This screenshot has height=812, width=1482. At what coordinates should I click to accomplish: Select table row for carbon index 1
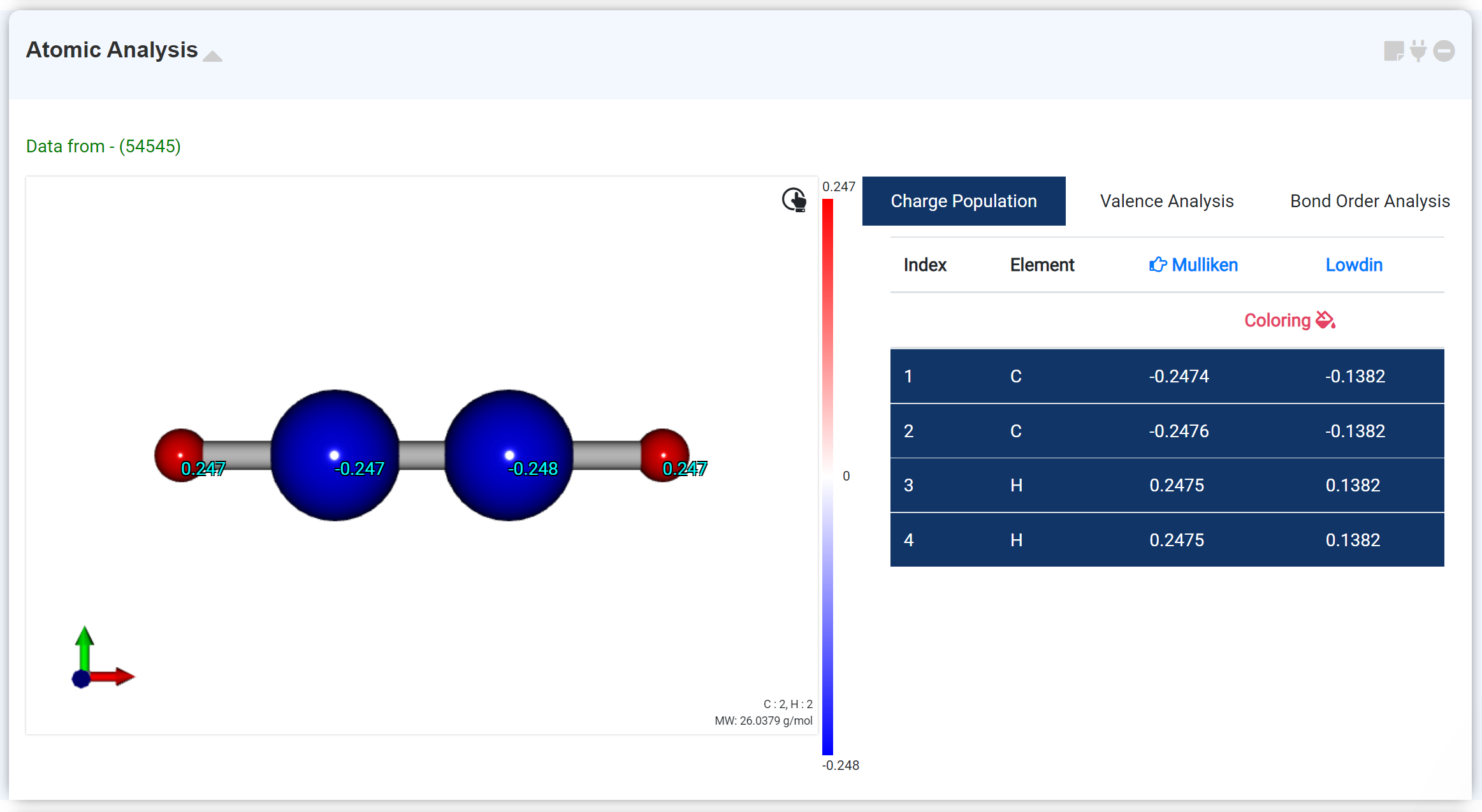point(1166,376)
